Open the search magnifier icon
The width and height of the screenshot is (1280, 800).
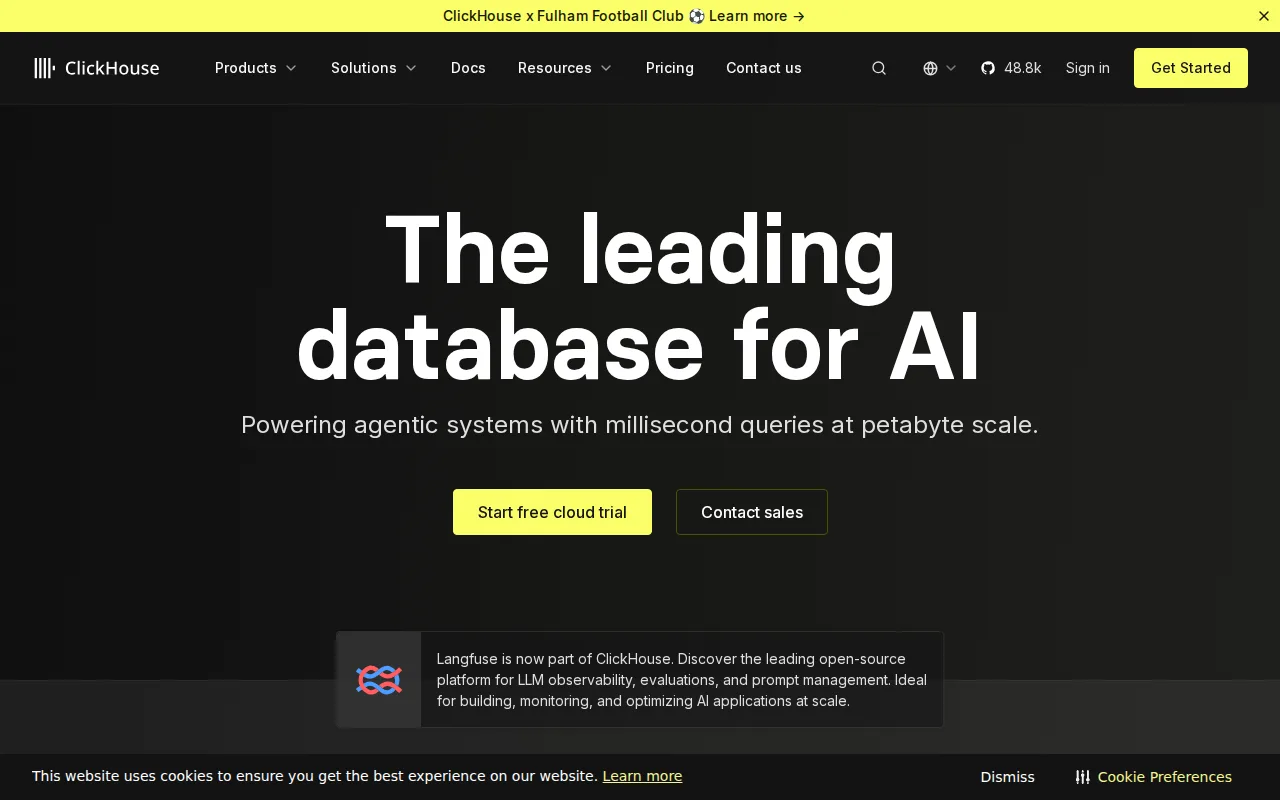879,68
